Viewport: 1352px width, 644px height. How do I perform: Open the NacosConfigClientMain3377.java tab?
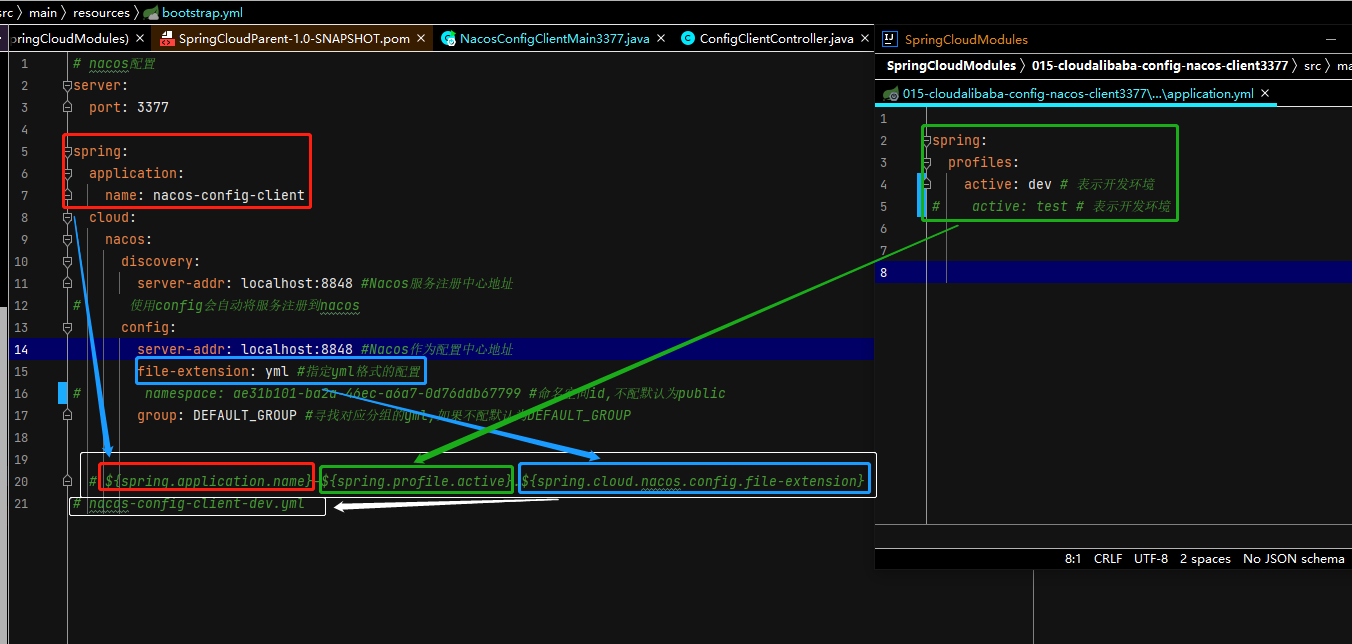pos(555,38)
